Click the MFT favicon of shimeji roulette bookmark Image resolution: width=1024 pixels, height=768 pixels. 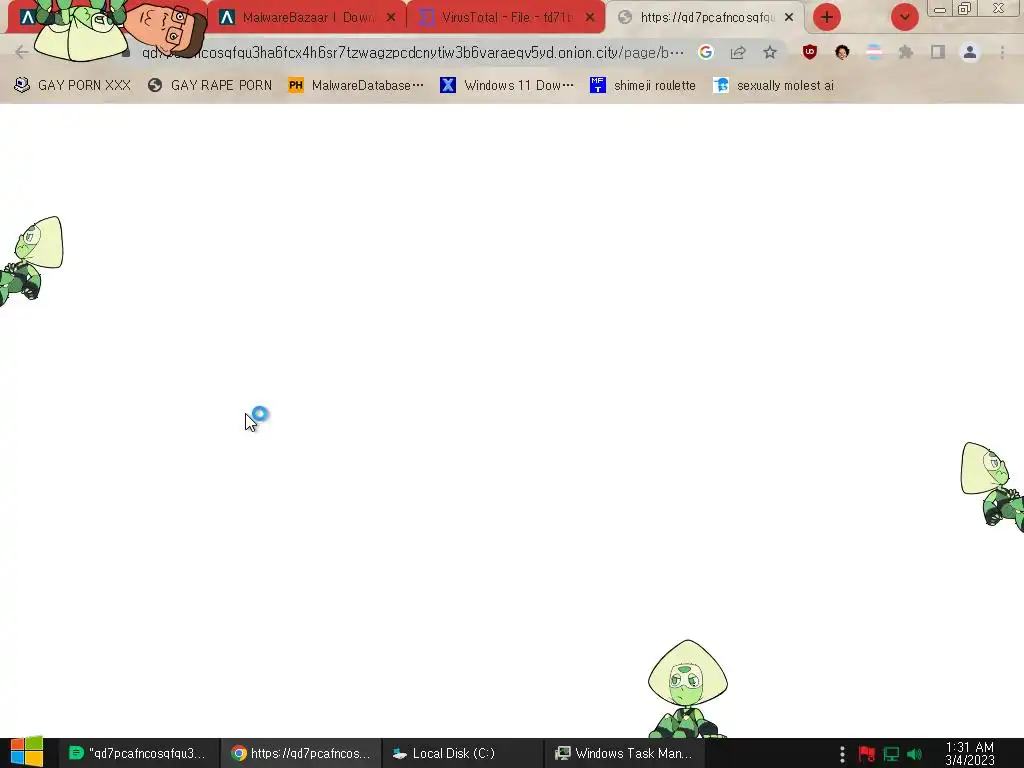point(598,85)
